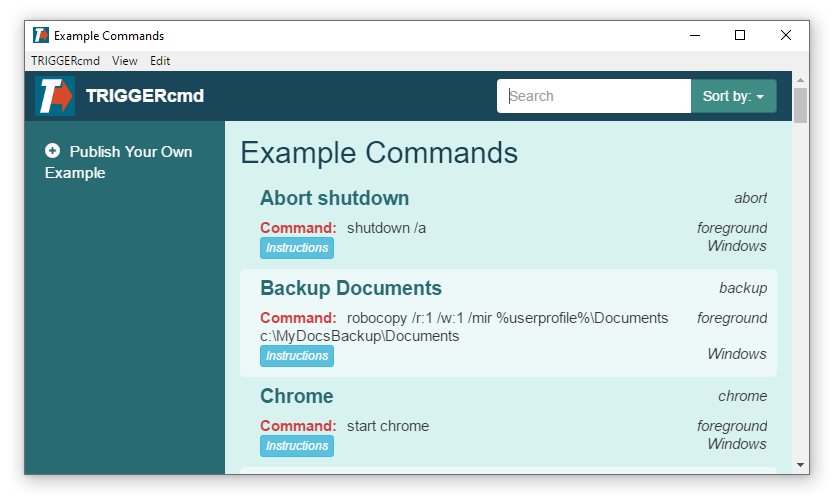Open the View menu
The image size is (835, 500).
(125, 61)
